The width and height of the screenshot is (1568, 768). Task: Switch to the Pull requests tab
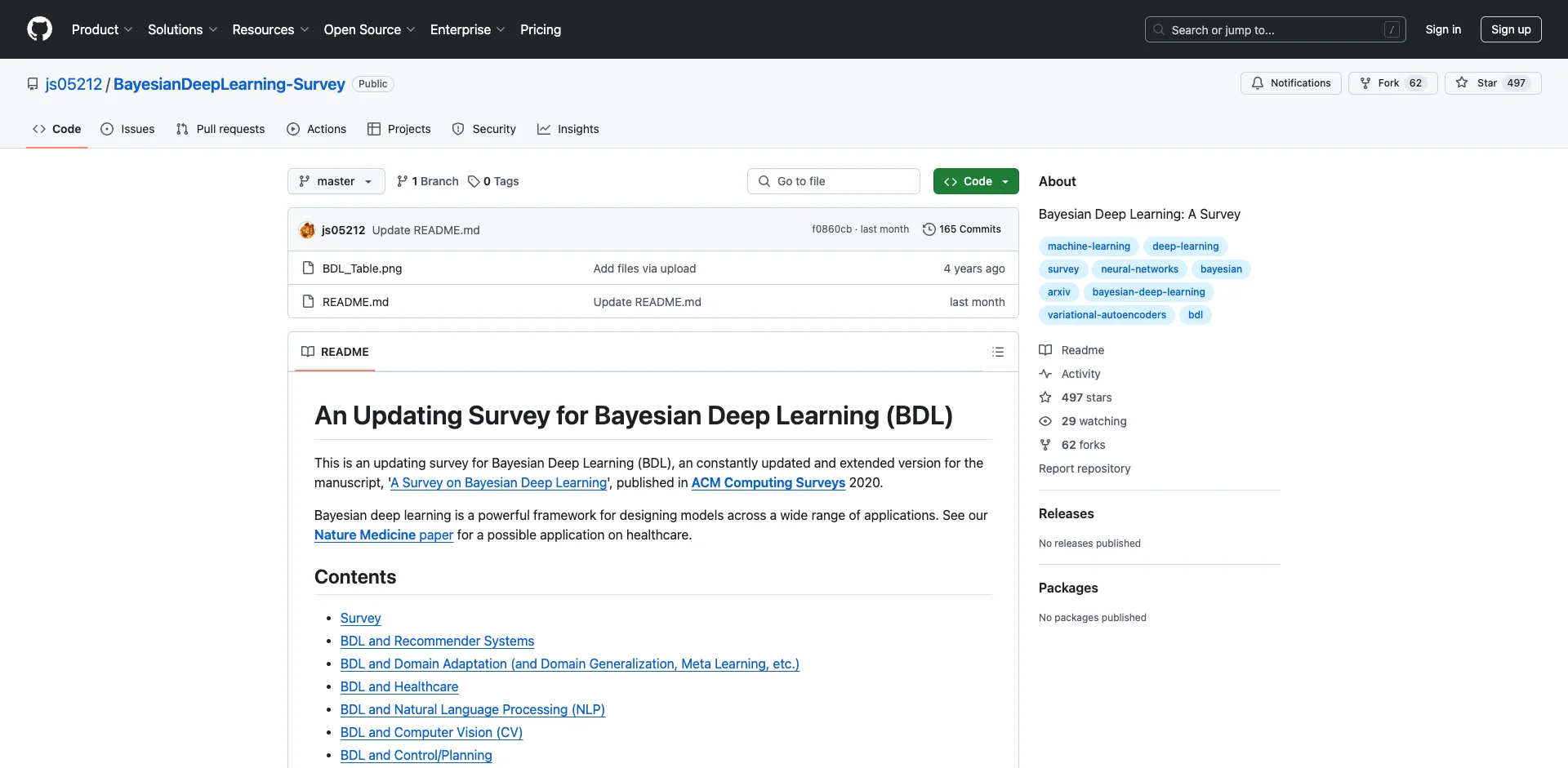(x=220, y=129)
